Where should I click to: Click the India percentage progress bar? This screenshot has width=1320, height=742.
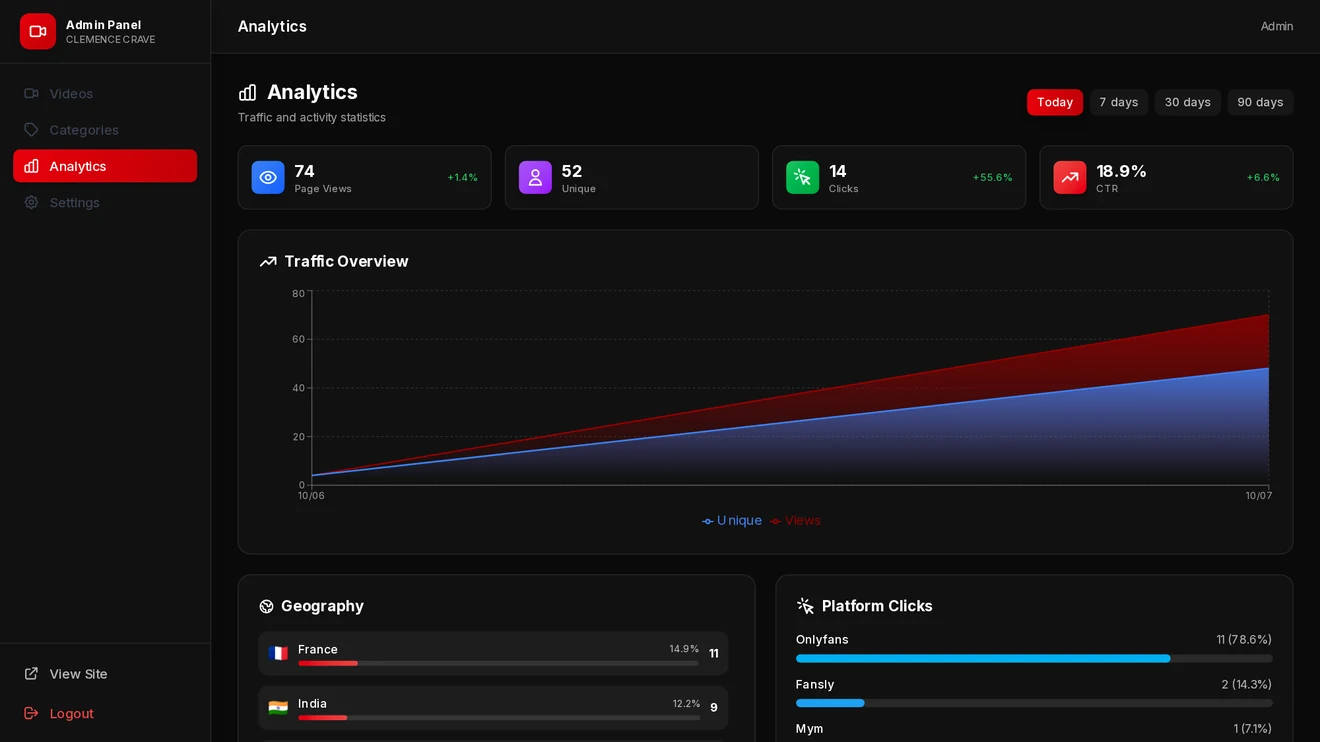498,718
